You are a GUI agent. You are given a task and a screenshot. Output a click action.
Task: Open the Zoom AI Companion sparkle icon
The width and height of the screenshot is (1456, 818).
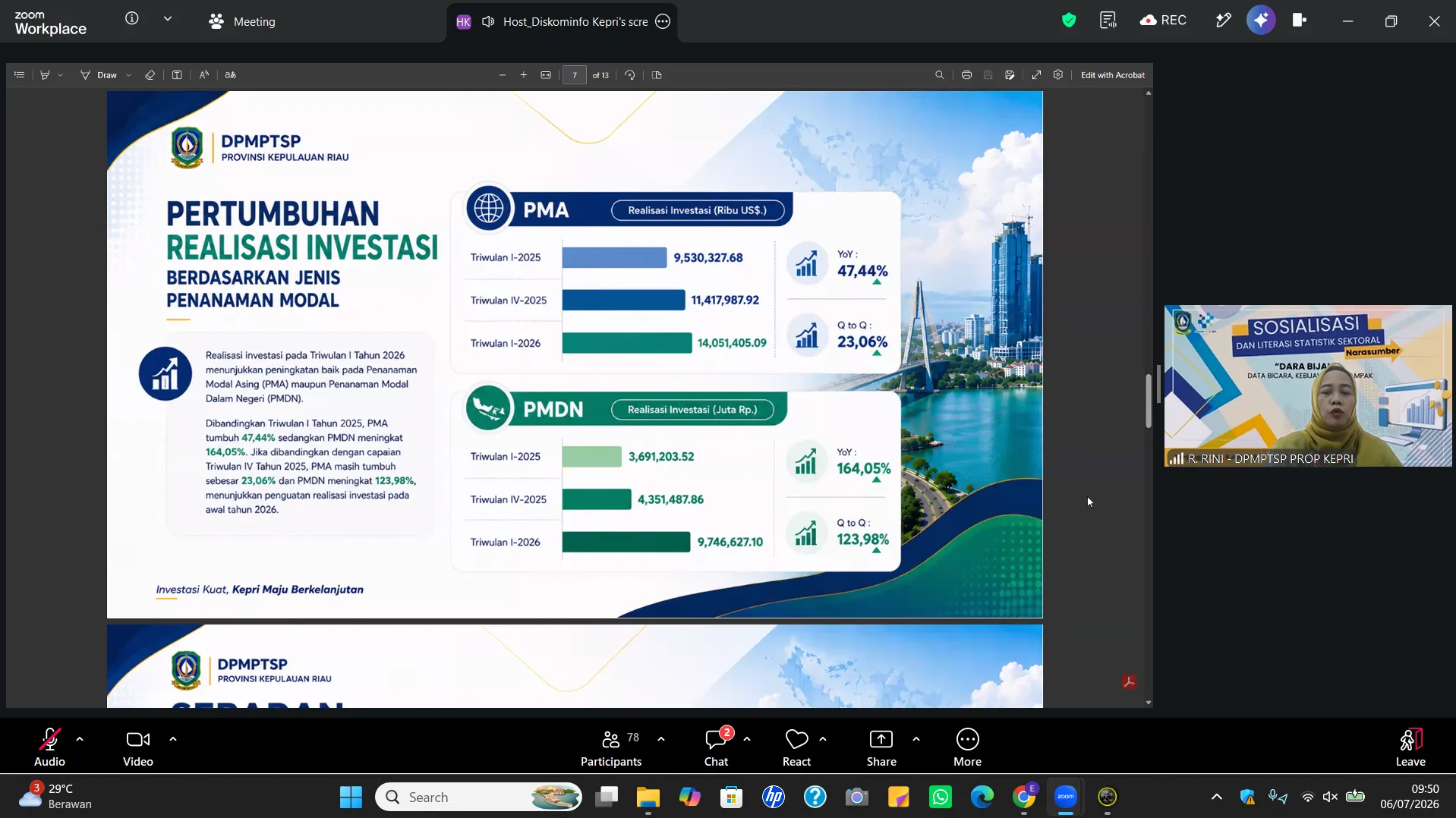pyautogui.click(x=1261, y=20)
